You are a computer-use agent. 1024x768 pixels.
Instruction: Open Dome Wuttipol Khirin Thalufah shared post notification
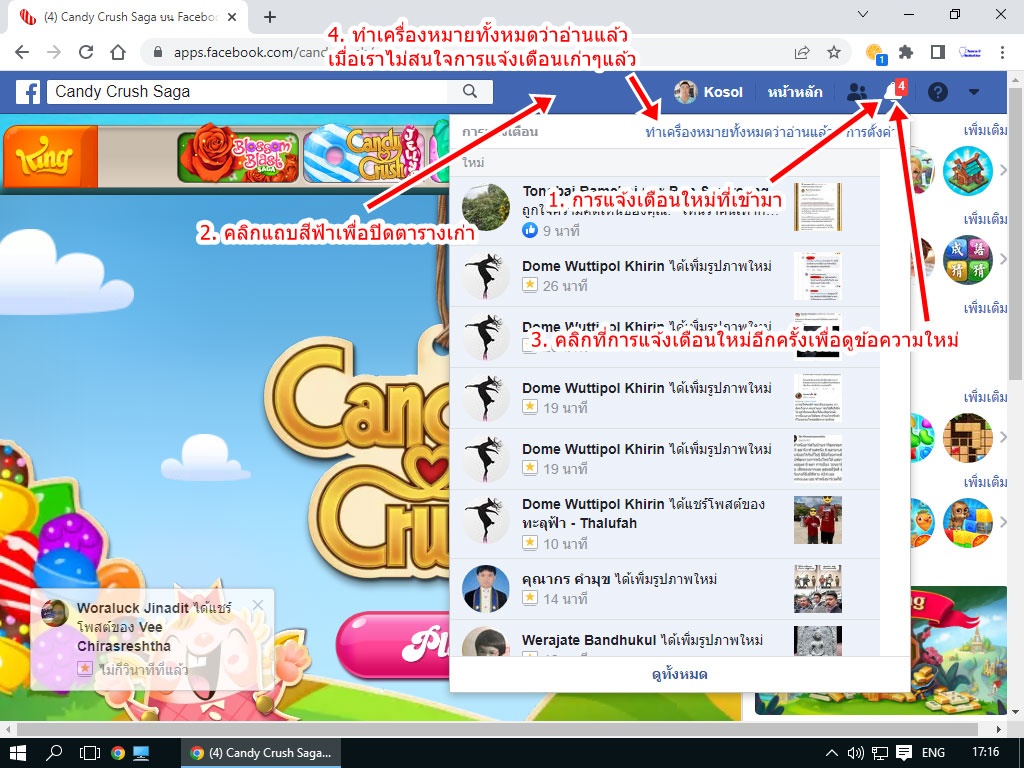(x=665, y=524)
